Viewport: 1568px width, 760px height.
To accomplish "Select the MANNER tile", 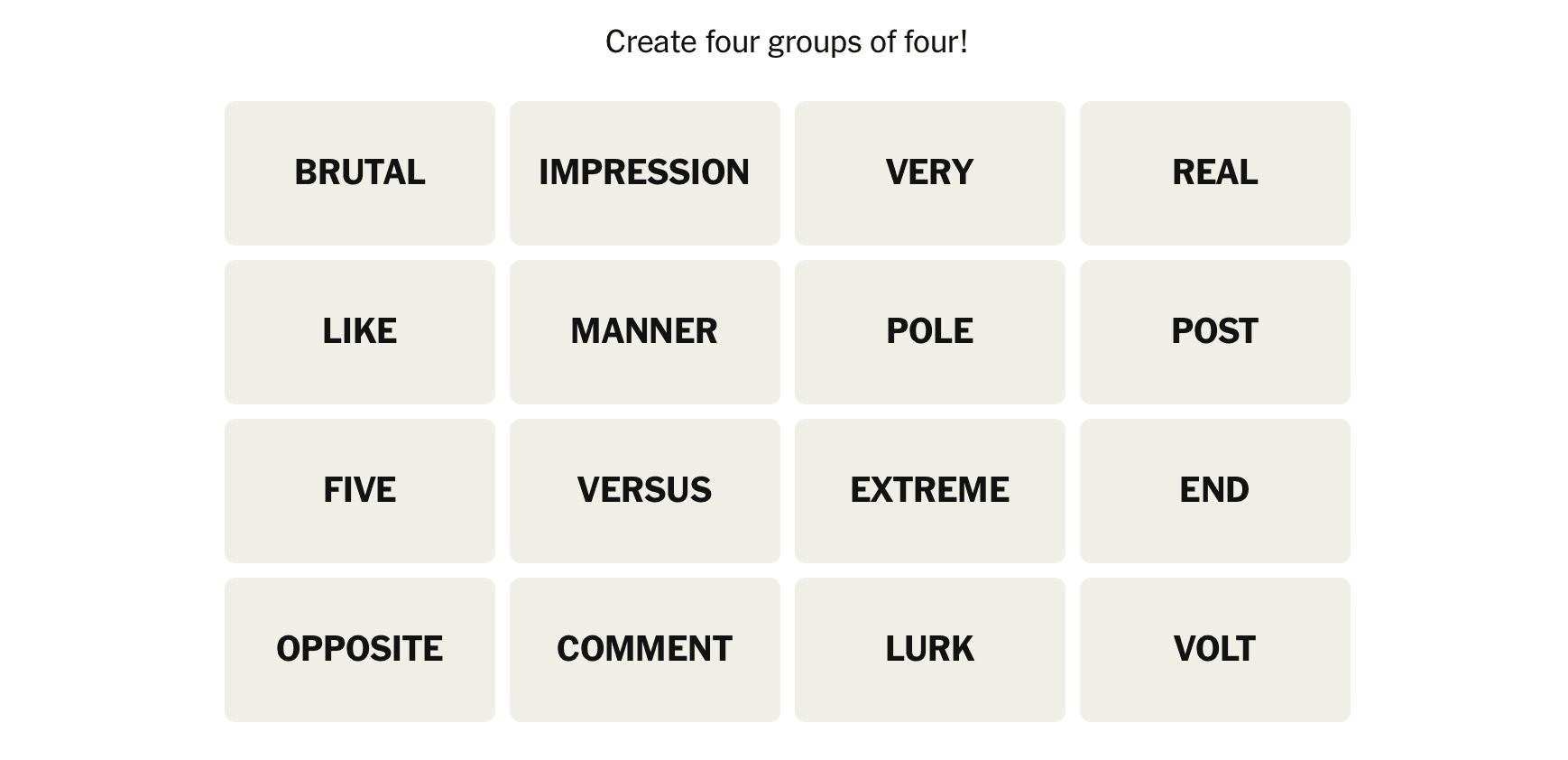I will click(644, 331).
